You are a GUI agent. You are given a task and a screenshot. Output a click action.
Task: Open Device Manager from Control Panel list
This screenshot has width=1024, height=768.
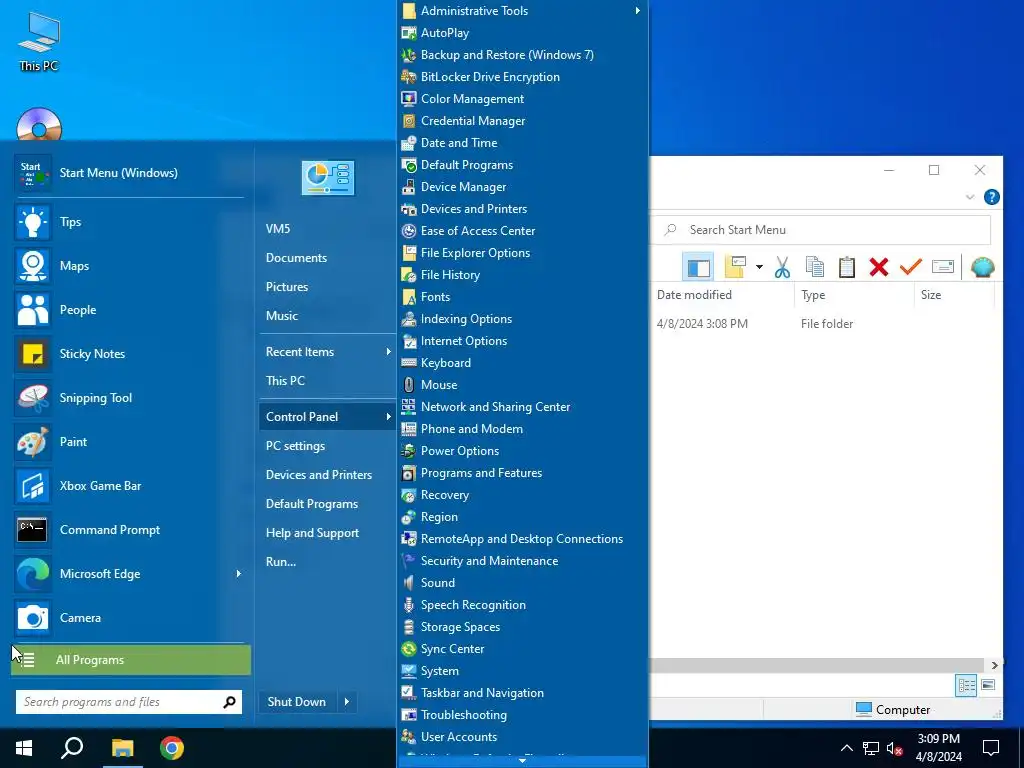coord(522,187)
